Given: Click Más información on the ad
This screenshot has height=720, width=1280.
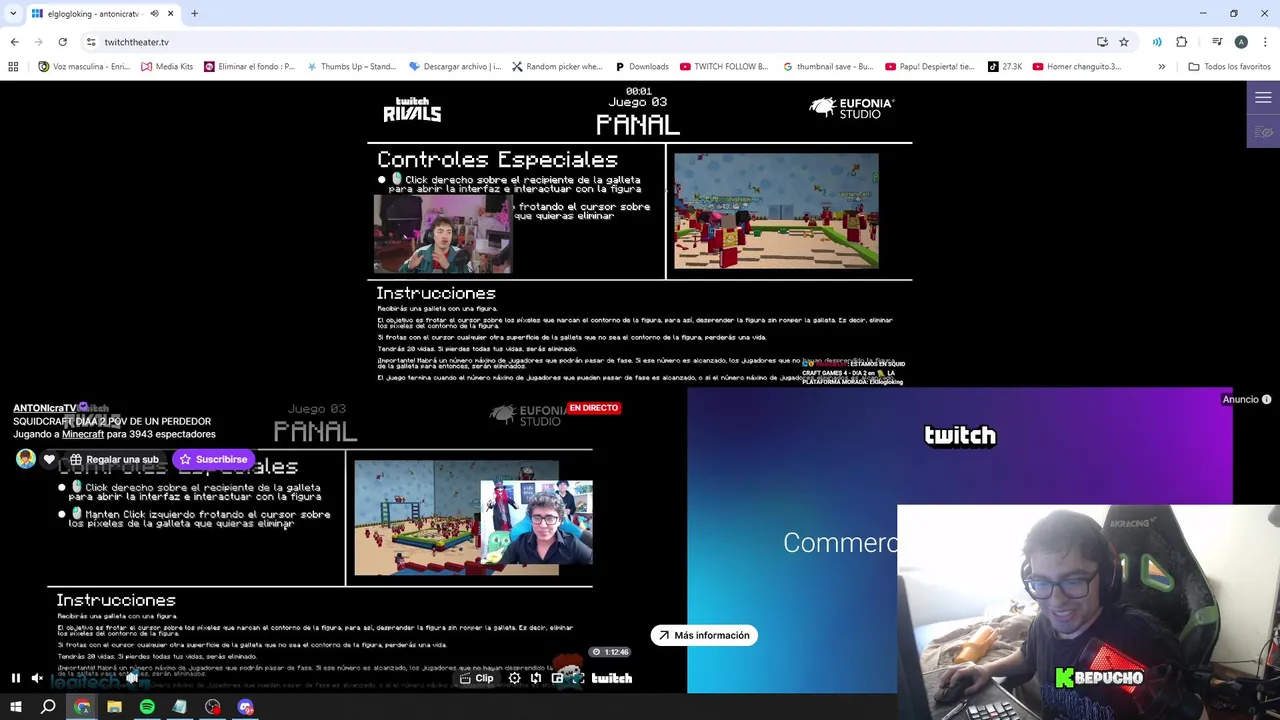Looking at the screenshot, I should click(704, 635).
